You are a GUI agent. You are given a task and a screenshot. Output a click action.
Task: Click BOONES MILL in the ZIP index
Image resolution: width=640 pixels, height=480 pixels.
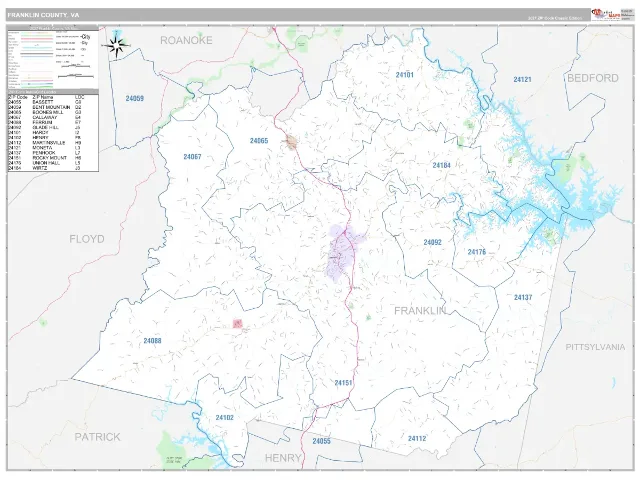pyautogui.click(x=48, y=112)
